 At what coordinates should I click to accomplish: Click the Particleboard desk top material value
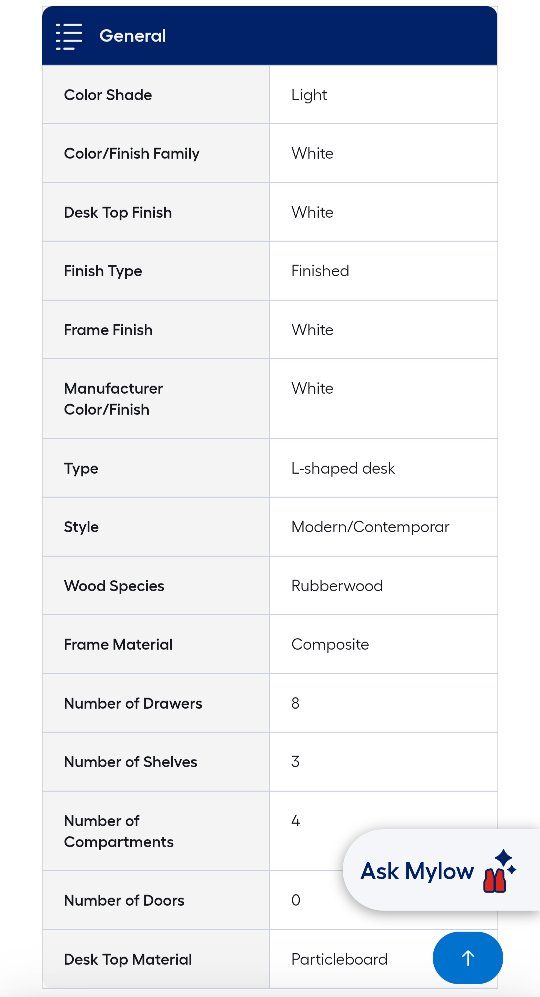(339, 959)
